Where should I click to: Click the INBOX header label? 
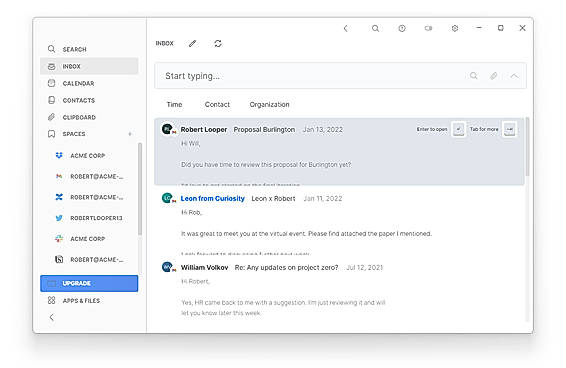click(x=164, y=44)
